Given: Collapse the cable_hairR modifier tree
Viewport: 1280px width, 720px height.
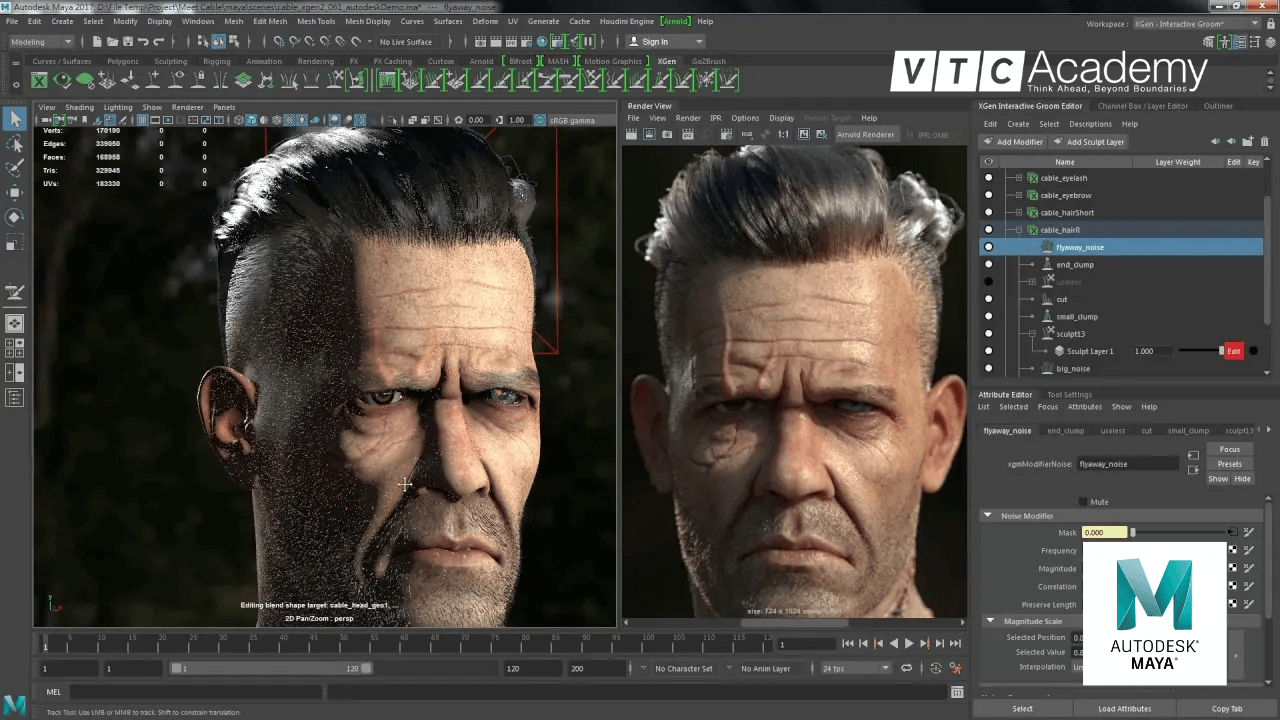Looking at the screenshot, I should (1019, 229).
